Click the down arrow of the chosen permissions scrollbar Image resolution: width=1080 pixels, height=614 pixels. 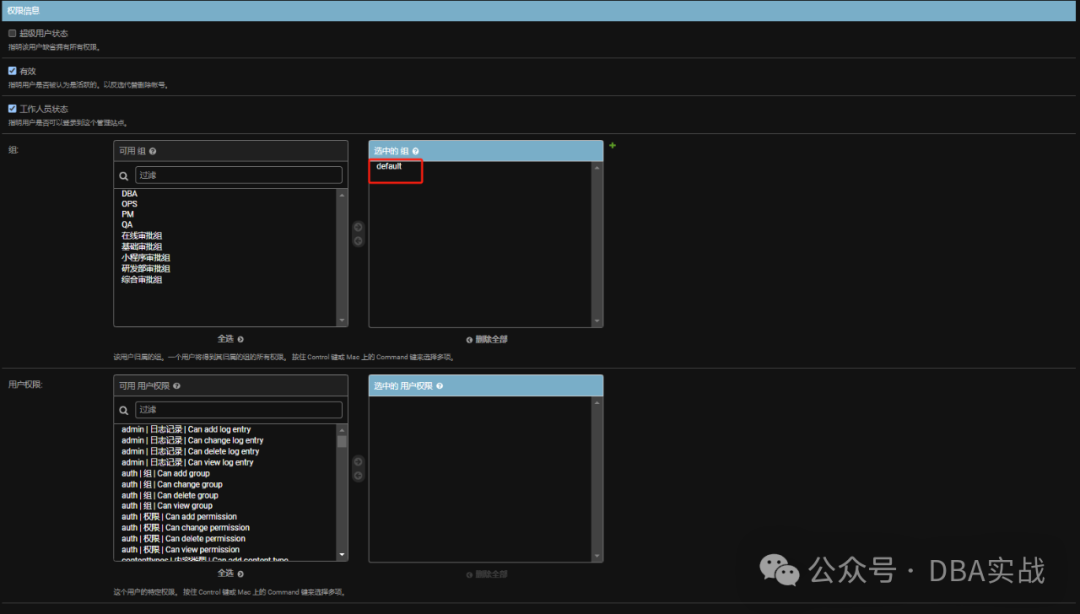pyautogui.click(x=597, y=556)
